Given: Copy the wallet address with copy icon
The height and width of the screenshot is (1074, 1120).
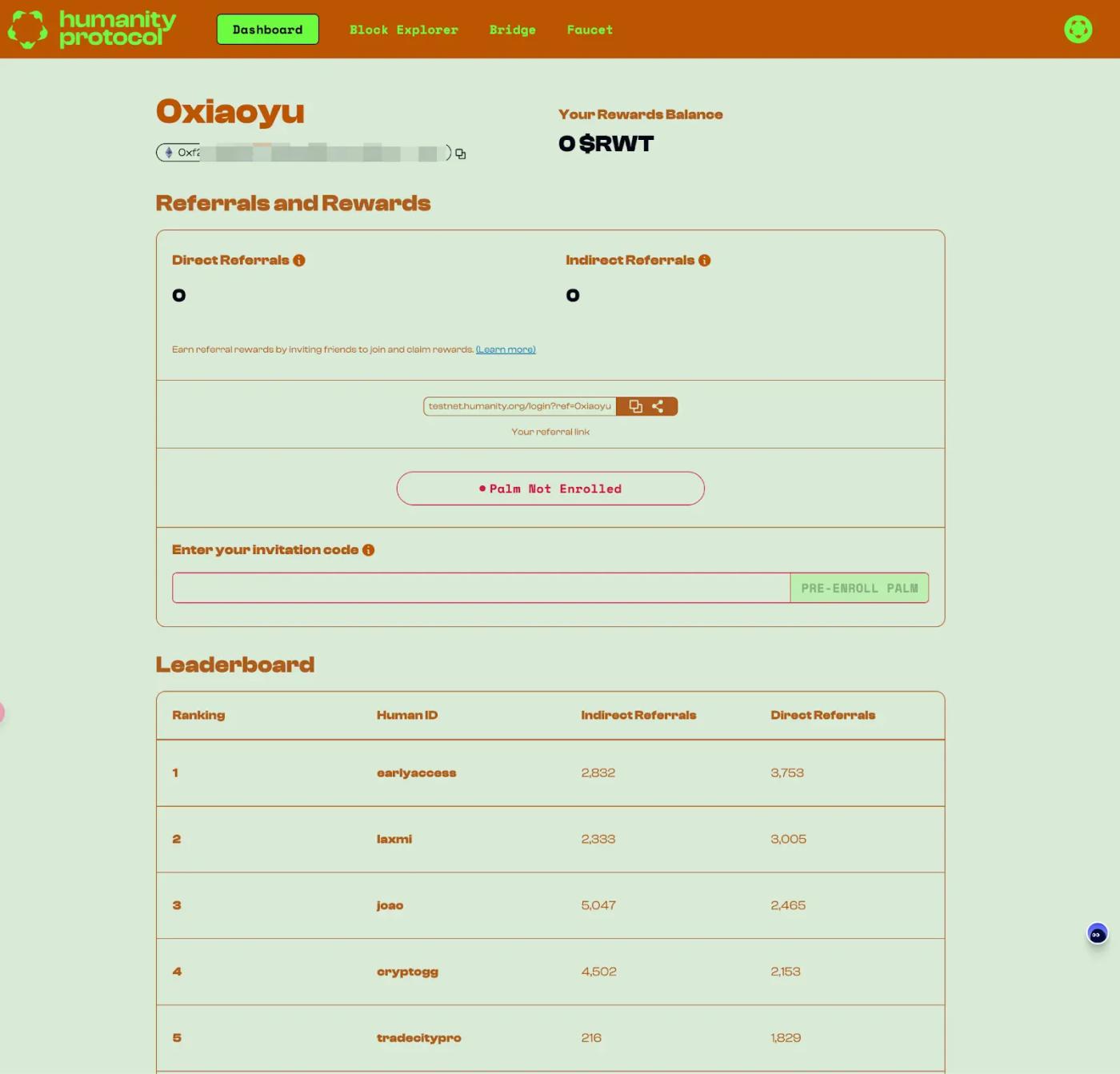Looking at the screenshot, I should (x=461, y=154).
